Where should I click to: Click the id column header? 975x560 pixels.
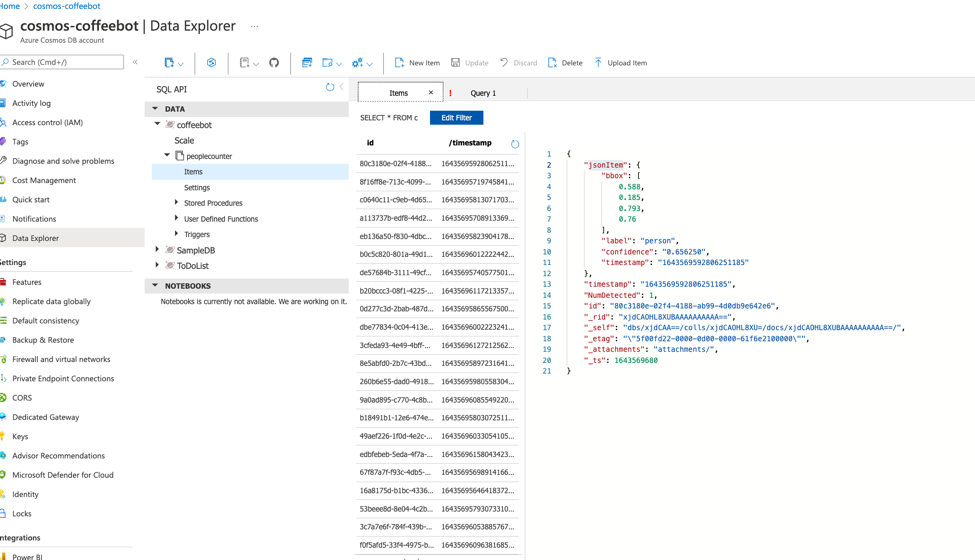click(x=370, y=143)
